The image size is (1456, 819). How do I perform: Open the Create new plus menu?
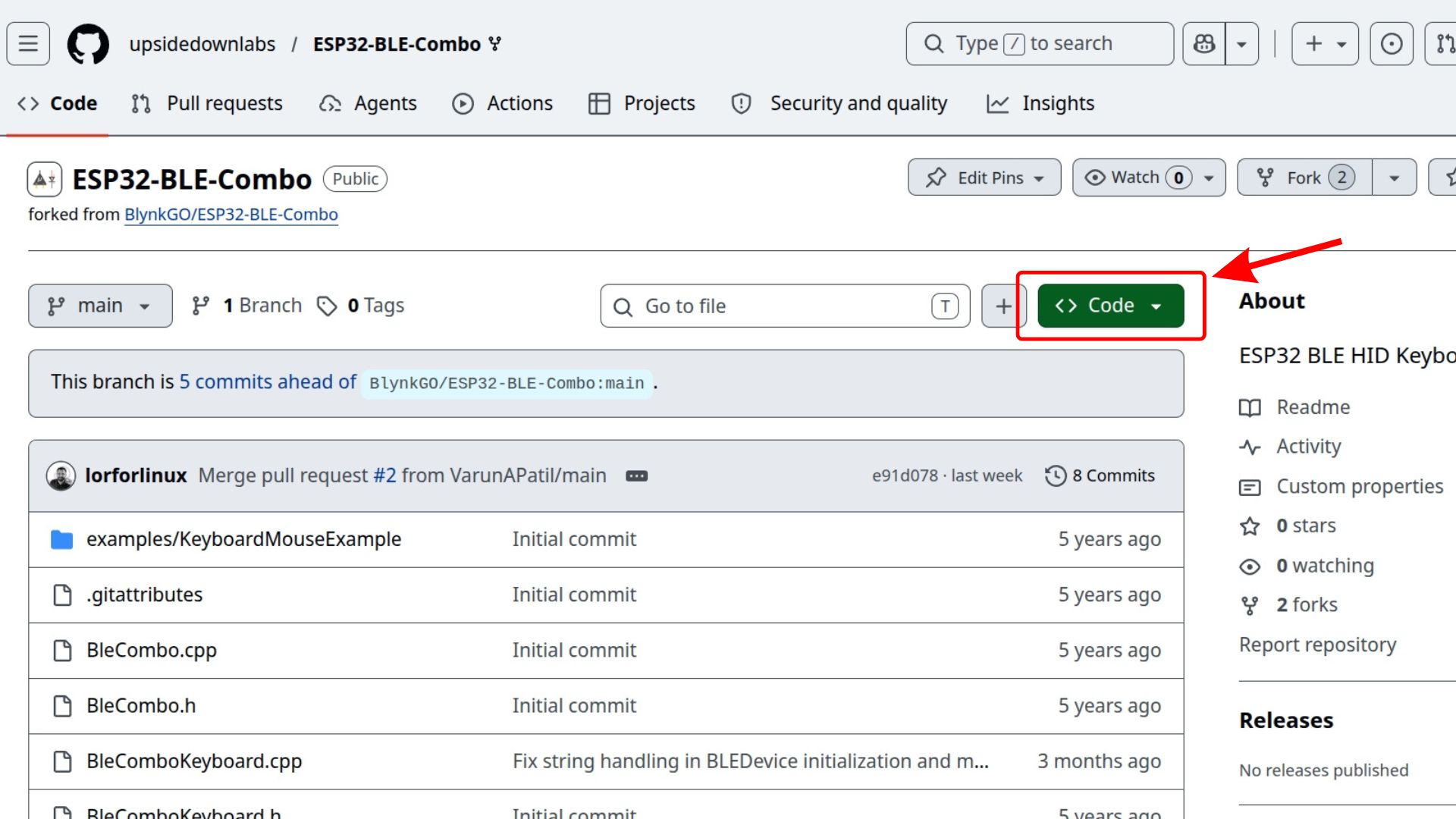(1325, 43)
